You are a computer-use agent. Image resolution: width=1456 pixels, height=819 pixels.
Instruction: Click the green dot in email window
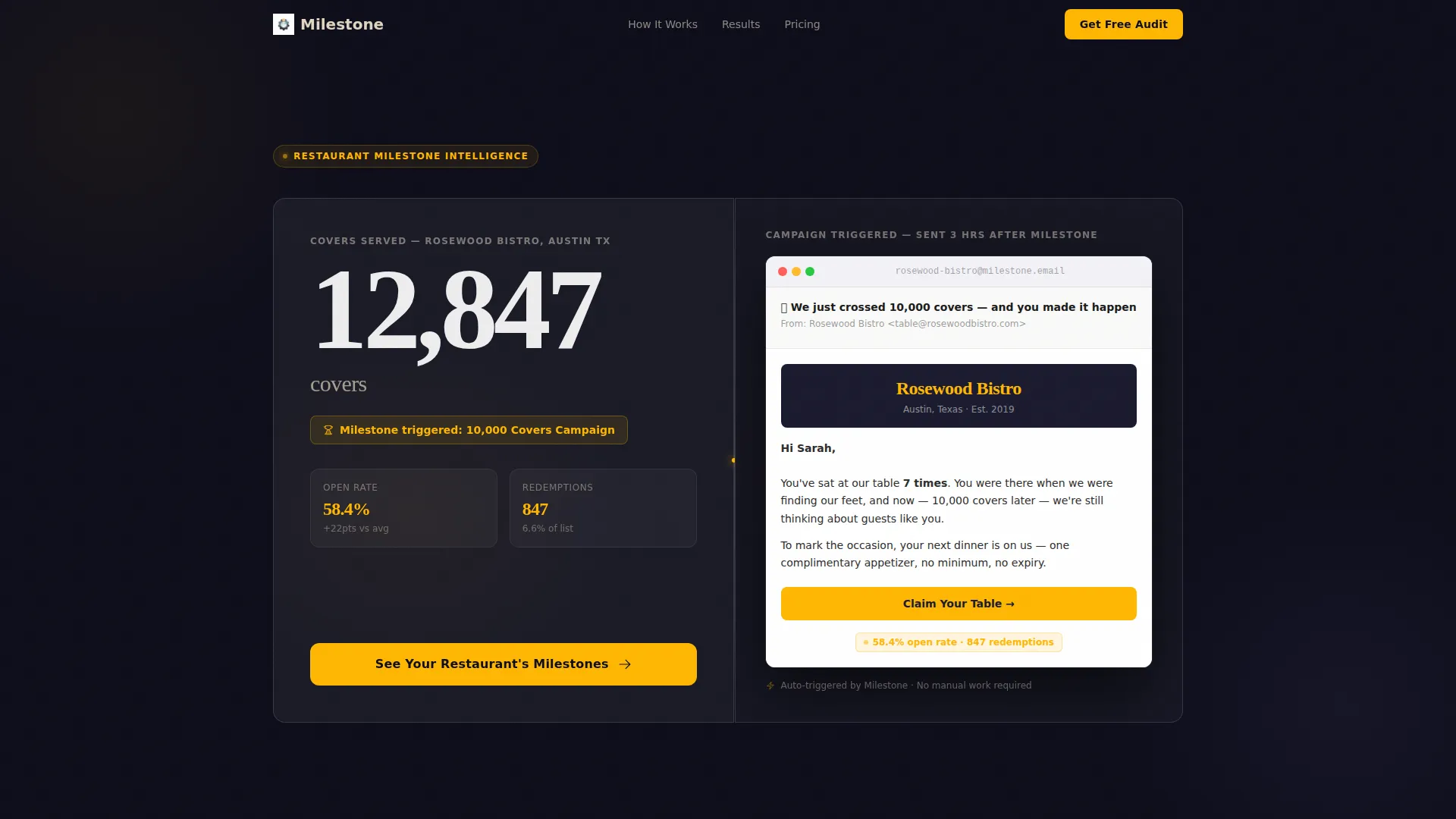pyautogui.click(x=810, y=271)
